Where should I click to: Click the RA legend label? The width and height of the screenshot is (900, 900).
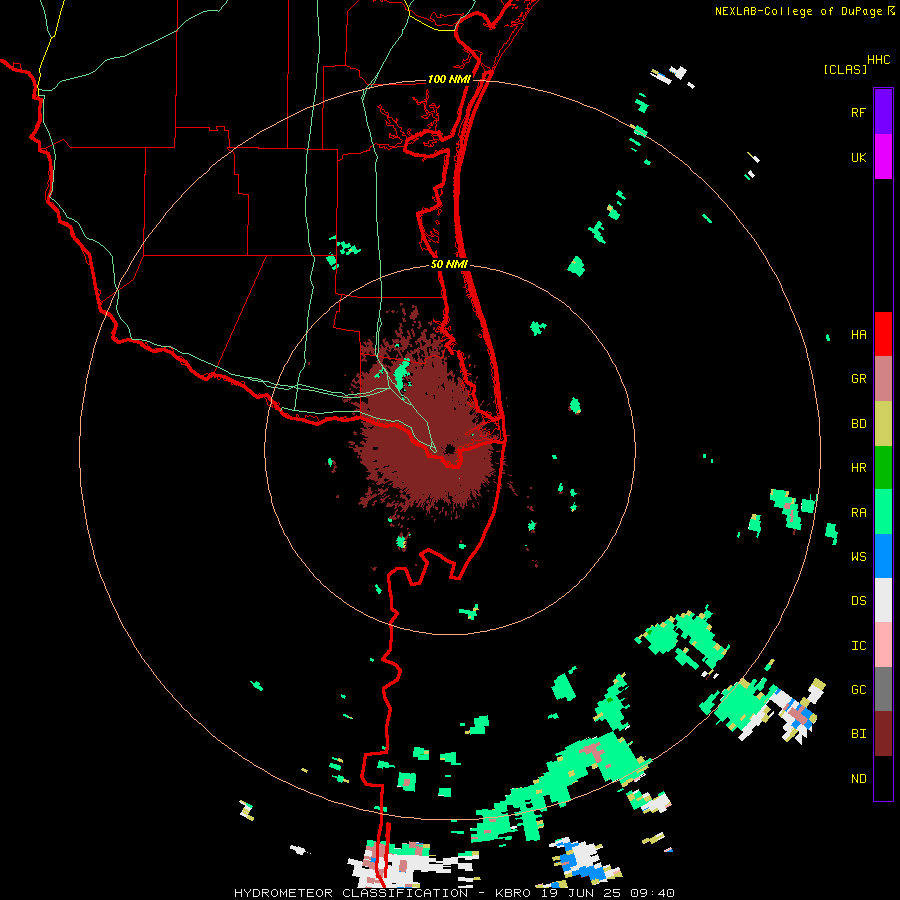[x=858, y=513]
